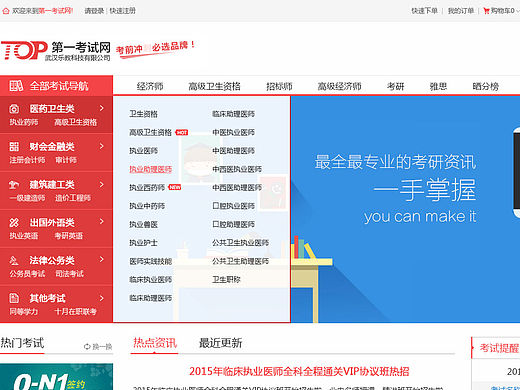The width and height of the screenshot is (520, 390).
Task: Click the 考研英语 sidebar link
Action: click(x=69, y=236)
